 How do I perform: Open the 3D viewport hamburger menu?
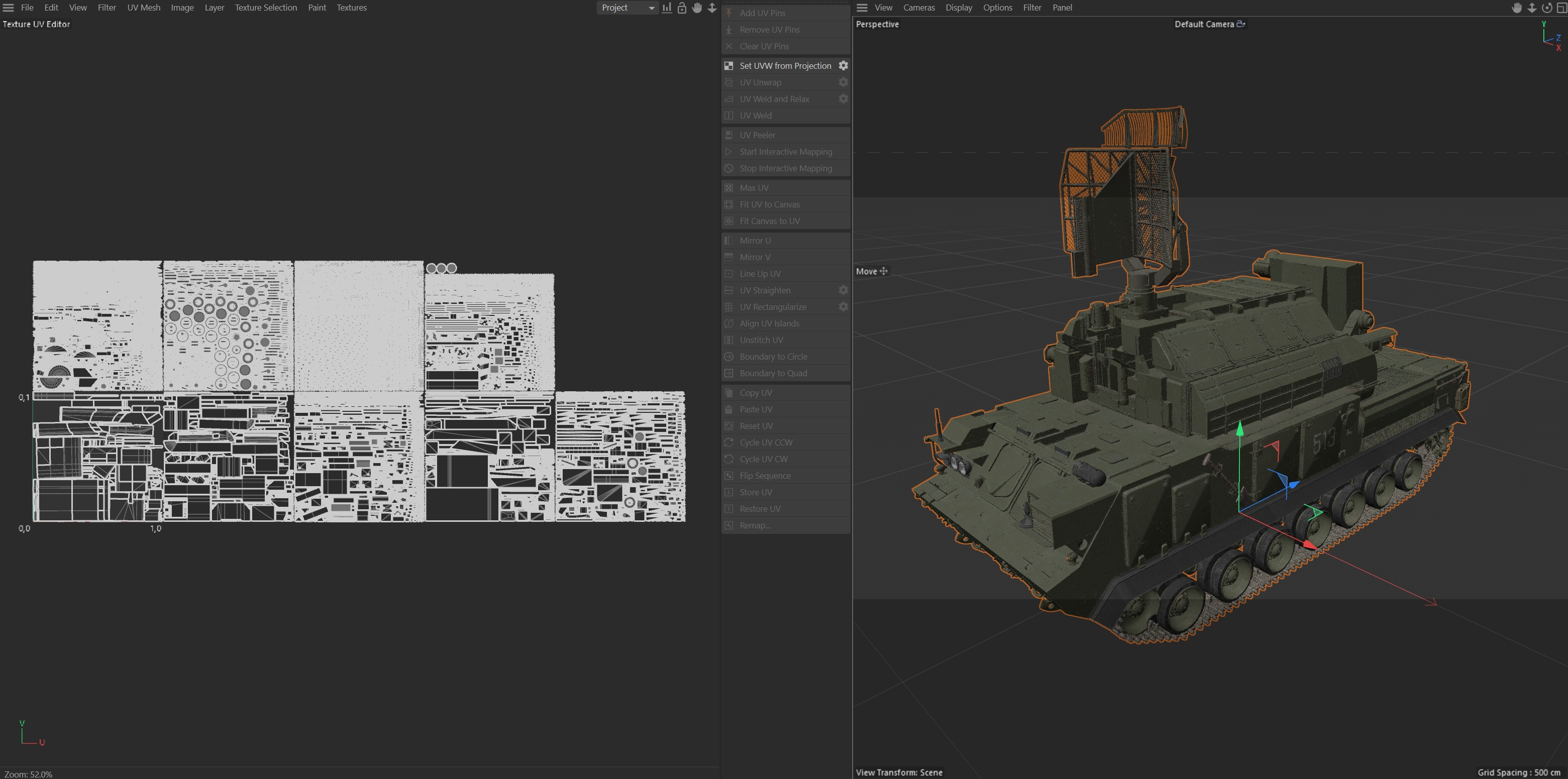pyautogui.click(x=862, y=8)
